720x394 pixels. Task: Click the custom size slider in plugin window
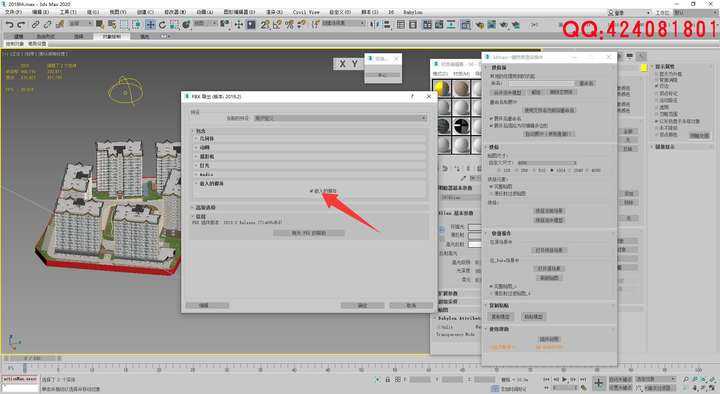point(546,163)
